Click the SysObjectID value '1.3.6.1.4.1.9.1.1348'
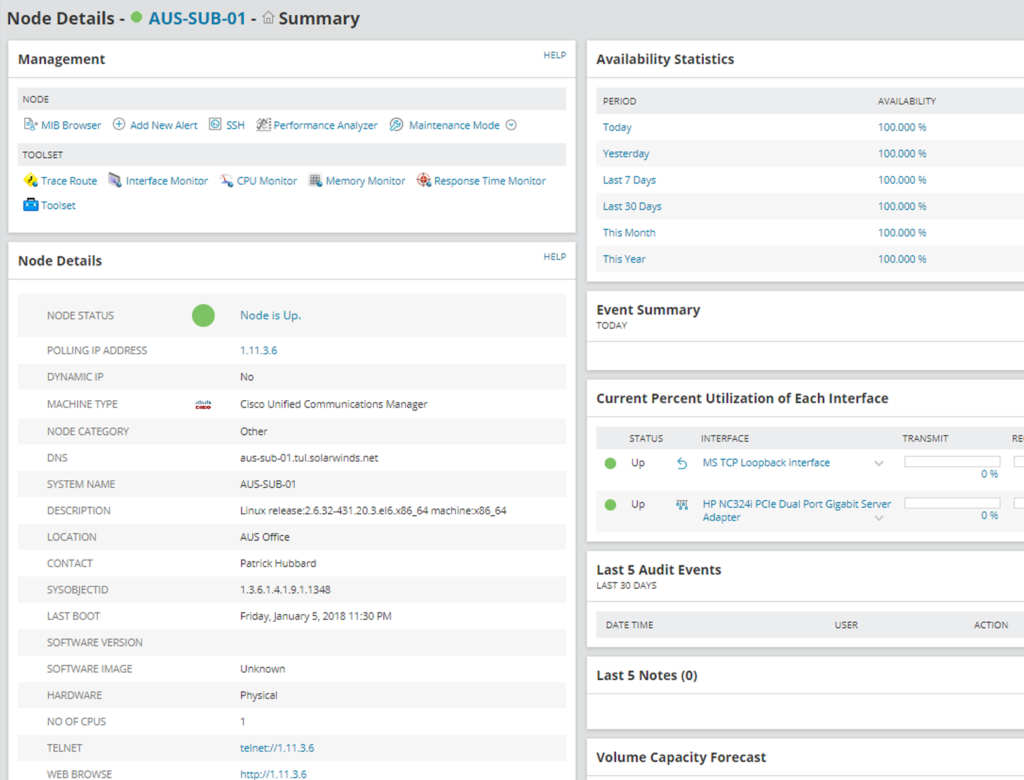Image resolution: width=1024 pixels, height=780 pixels. tap(285, 589)
